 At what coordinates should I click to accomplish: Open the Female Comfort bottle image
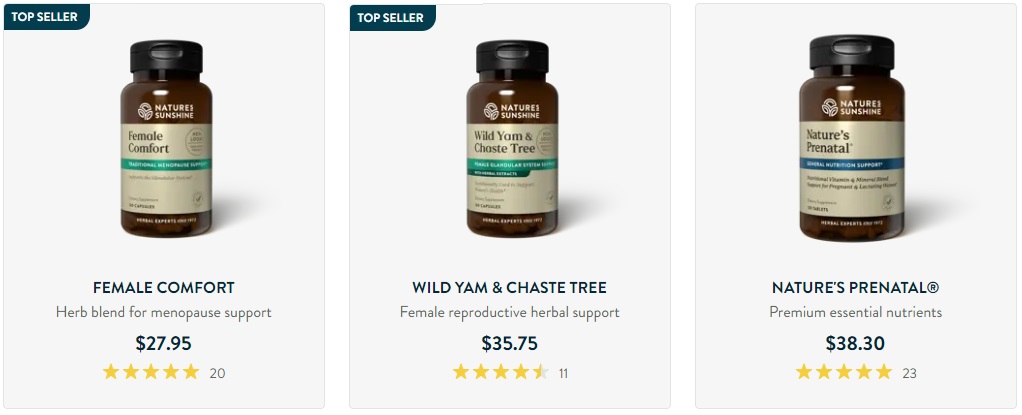166,138
